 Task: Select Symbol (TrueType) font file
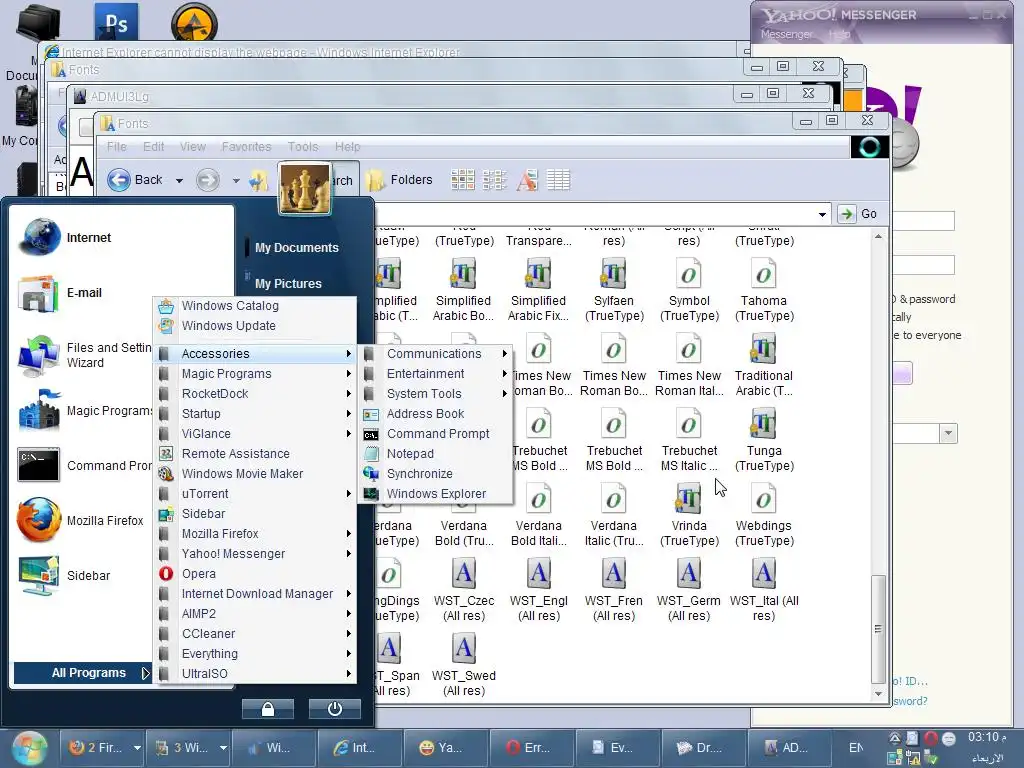click(x=689, y=290)
